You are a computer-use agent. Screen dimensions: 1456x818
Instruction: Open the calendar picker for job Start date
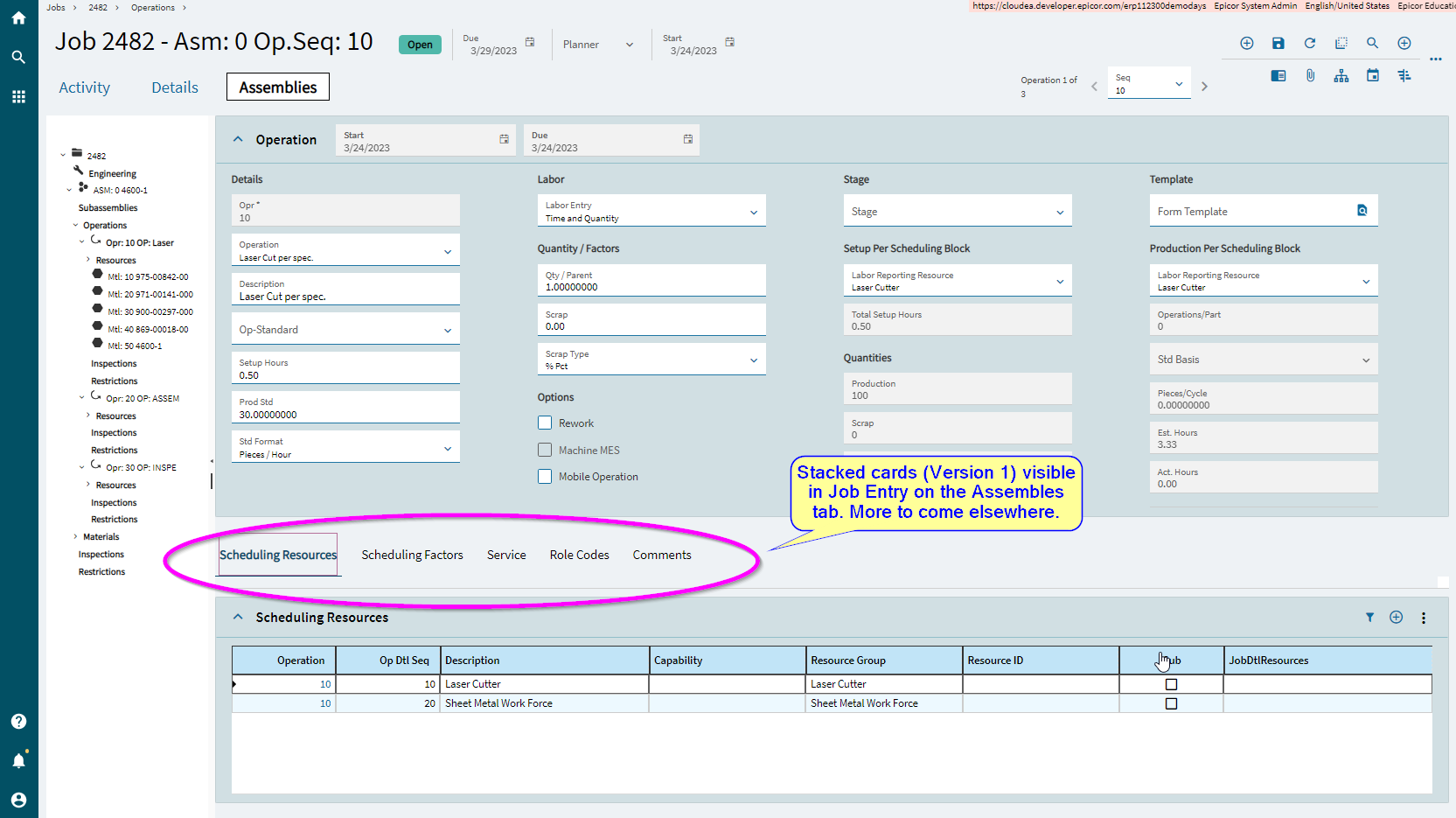(730, 42)
